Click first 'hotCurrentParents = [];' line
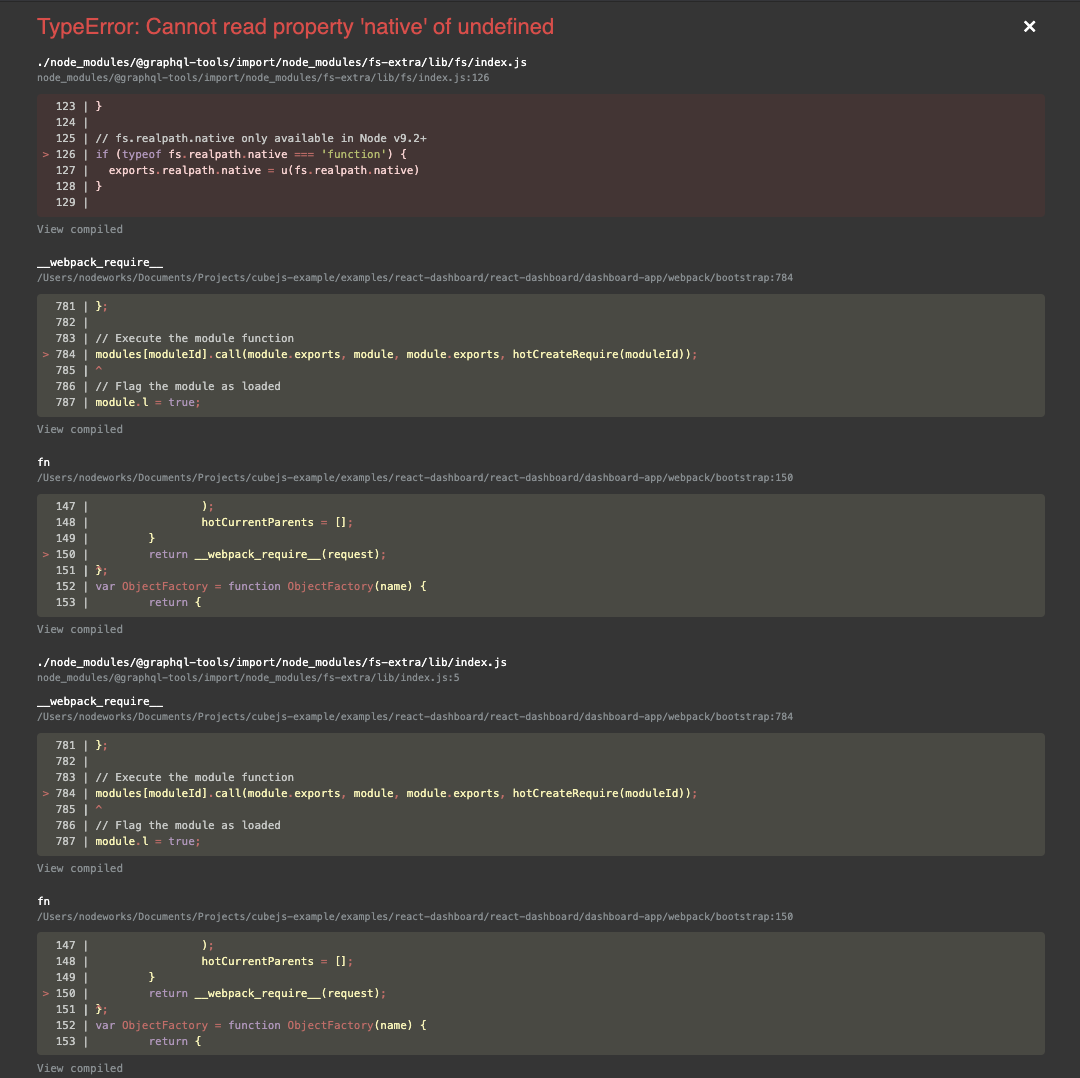The height and width of the screenshot is (1078, 1080). click(277, 522)
